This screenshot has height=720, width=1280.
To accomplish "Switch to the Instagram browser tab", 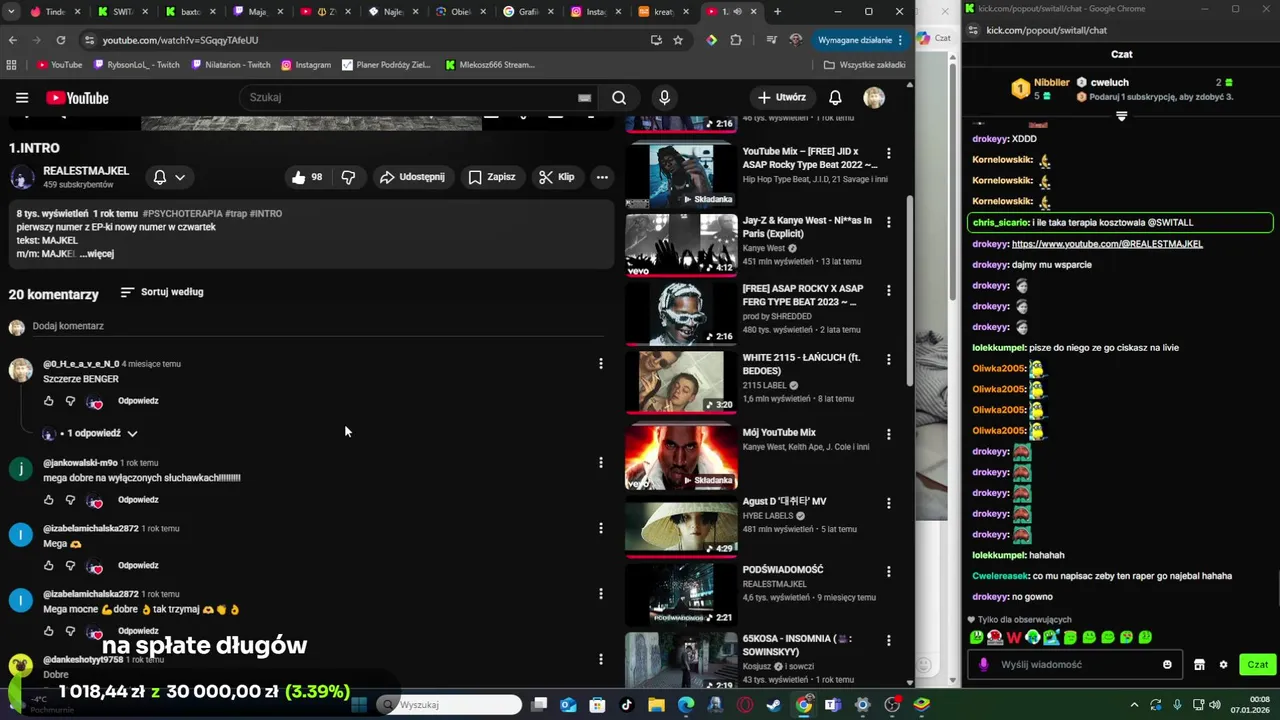I will coord(596,12).
